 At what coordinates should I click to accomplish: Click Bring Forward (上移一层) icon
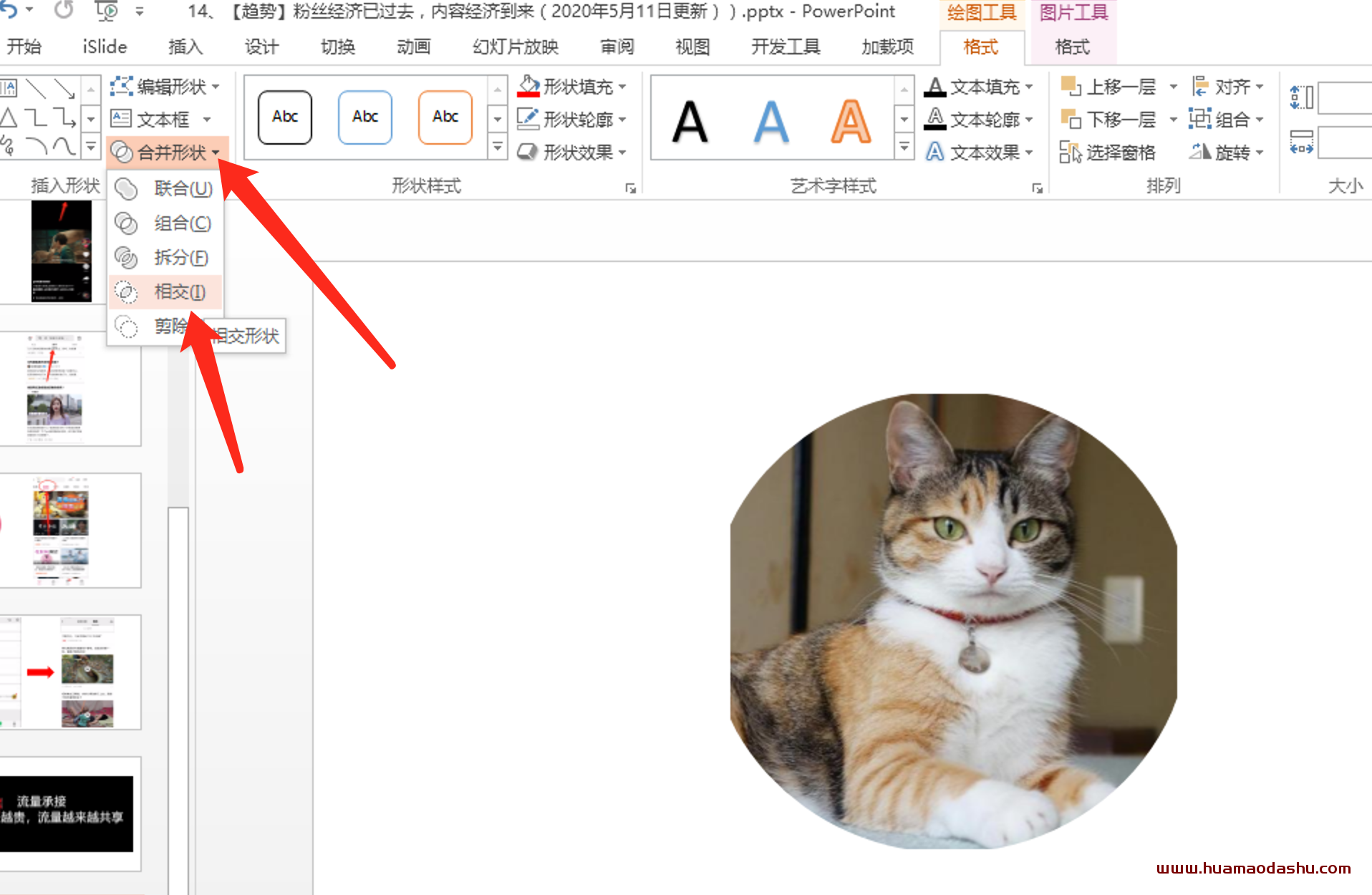point(1071,87)
